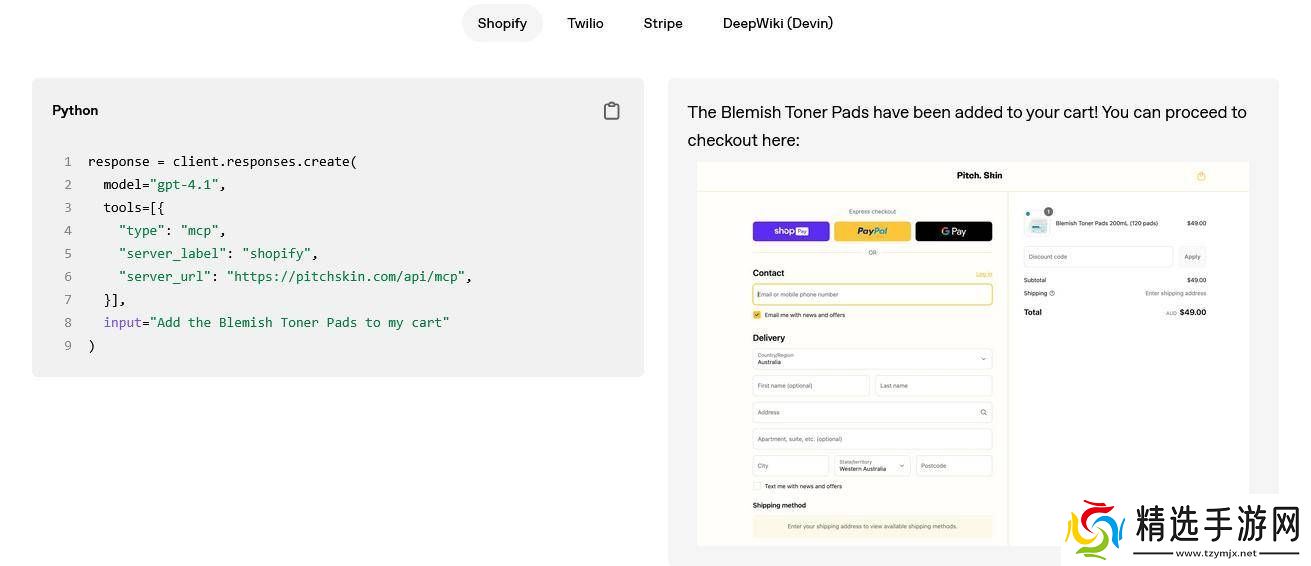Choose PayPal express checkout
1311x566 pixels.
pyautogui.click(x=872, y=231)
